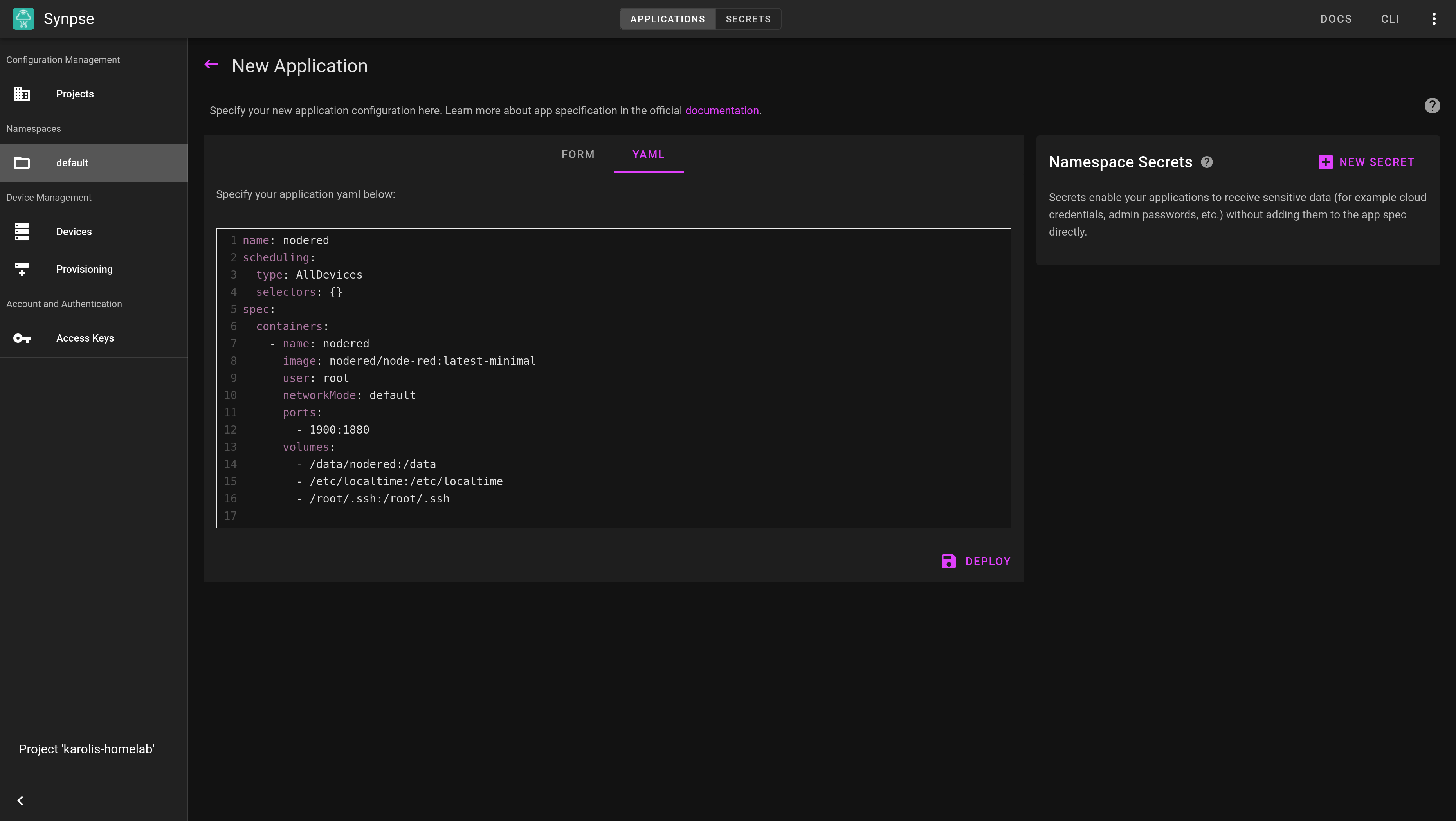Select Access Keys key icon
Image resolution: width=1456 pixels, height=821 pixels.
pyautogui.click(x=22, y=338)
